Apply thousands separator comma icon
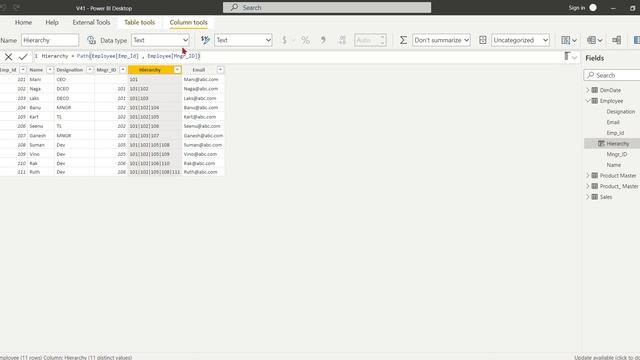 pos(323,40)
